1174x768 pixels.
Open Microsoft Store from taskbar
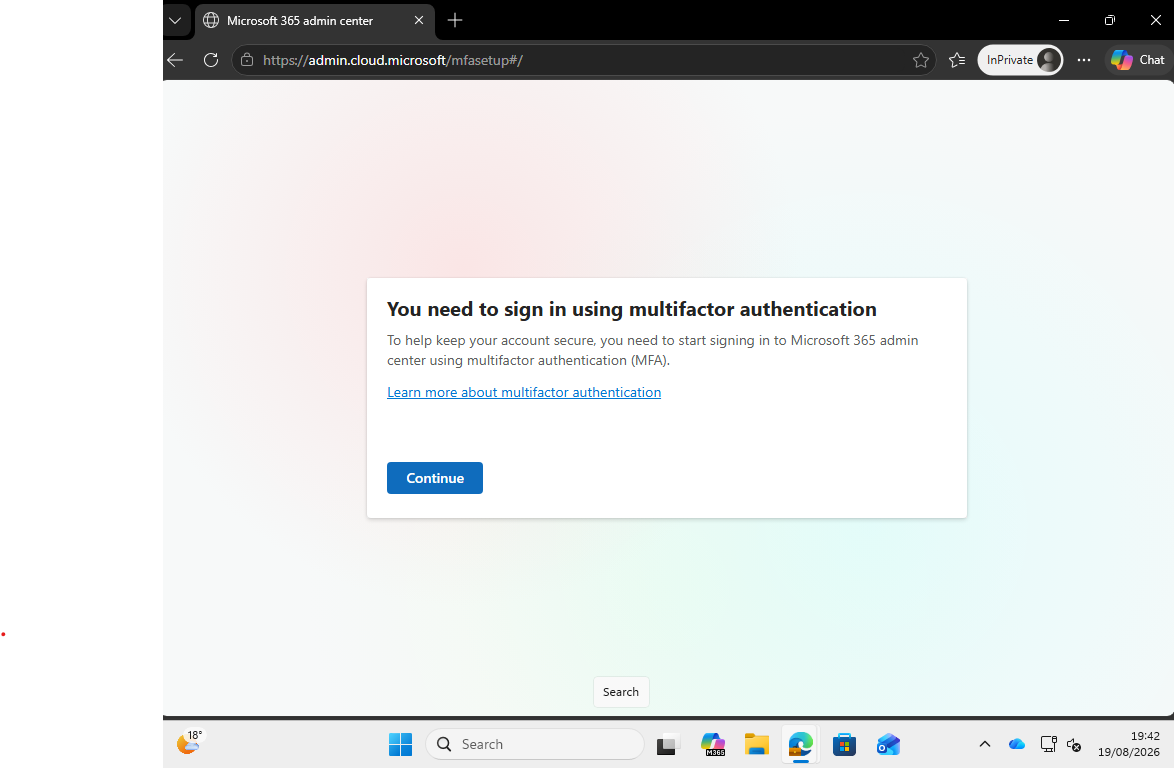coord(844,745)
